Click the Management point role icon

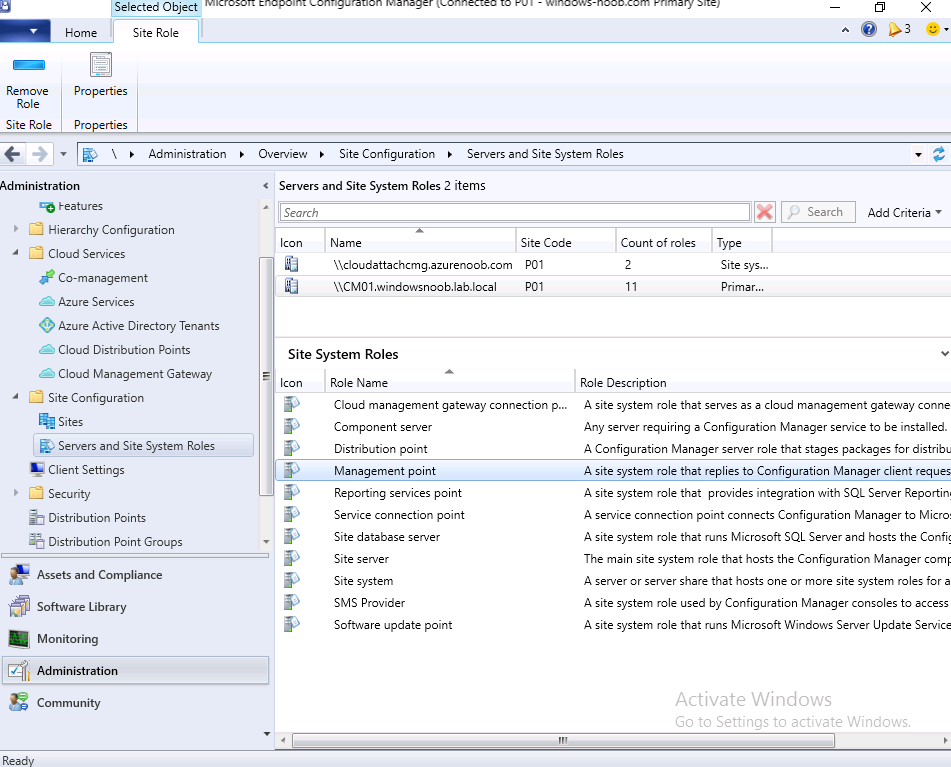point(292,469)
